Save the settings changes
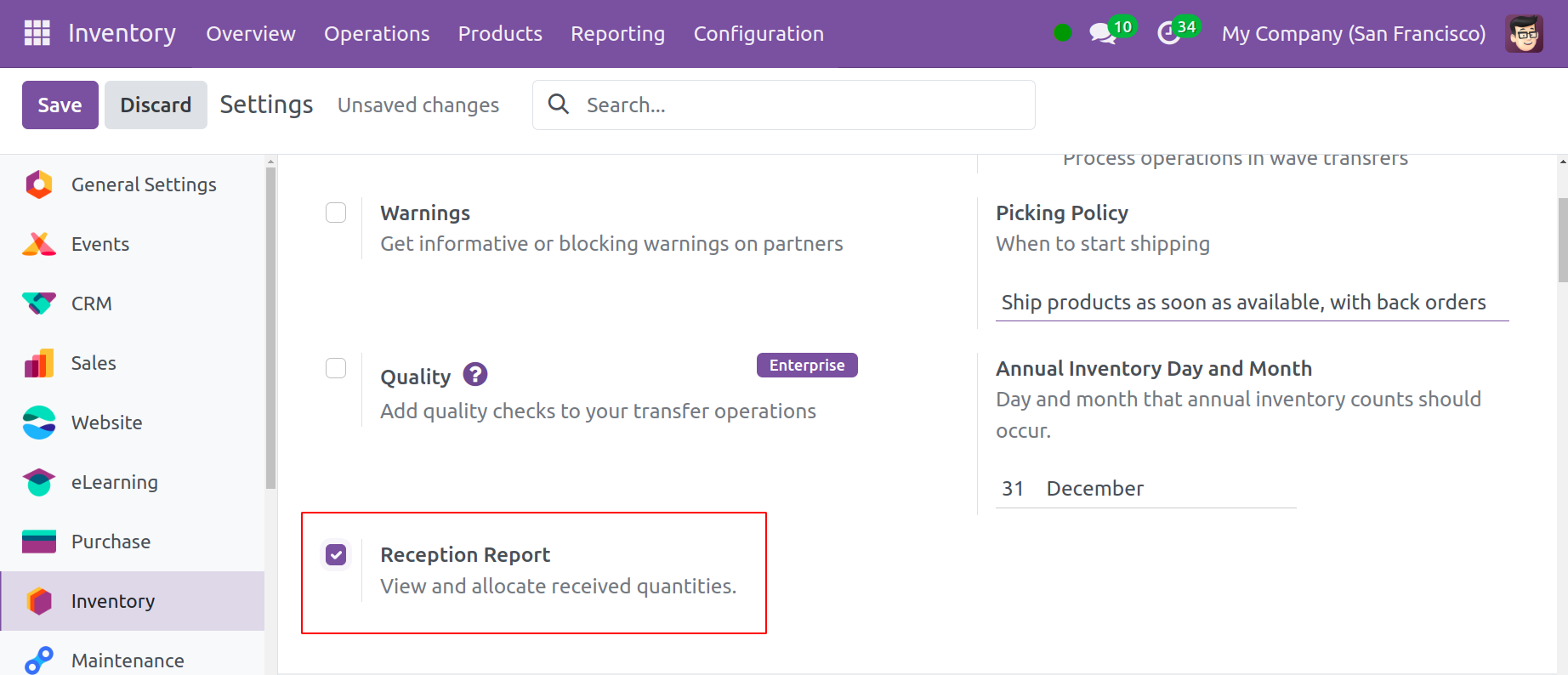 (x=60, y=105)
